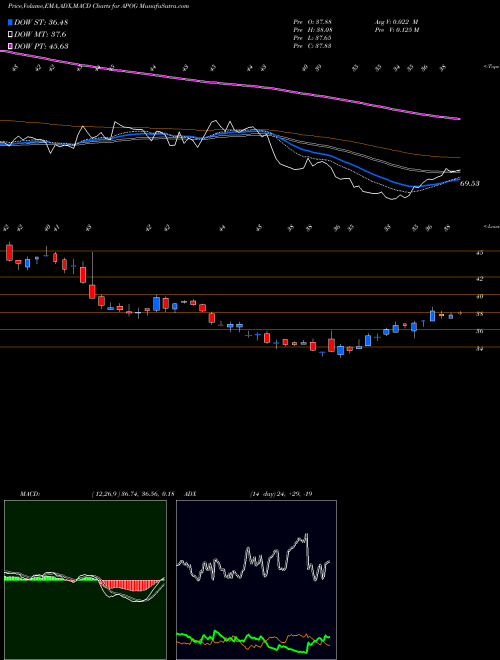Select the 'DOW PT: 45.63' legend label

click(x=41, y=46)
